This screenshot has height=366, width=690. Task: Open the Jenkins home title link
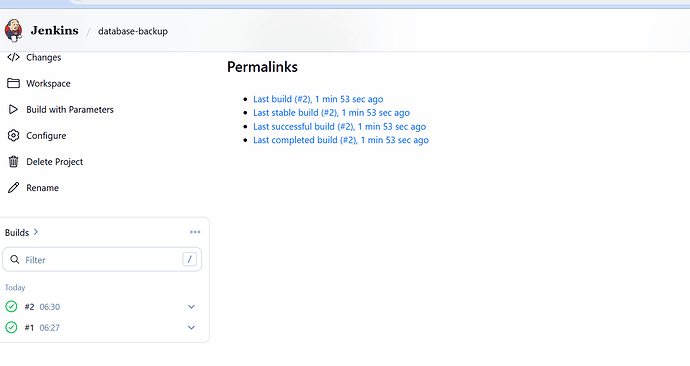click(x=55, y=30)
